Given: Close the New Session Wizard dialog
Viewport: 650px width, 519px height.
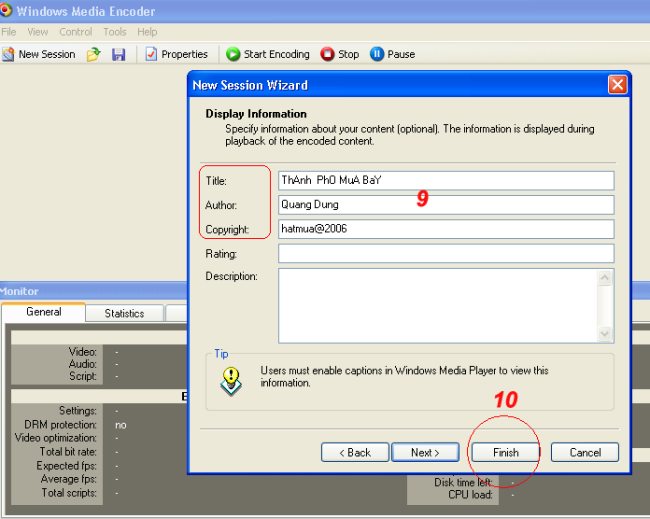Looking at the screenshot, I should 617,85.
